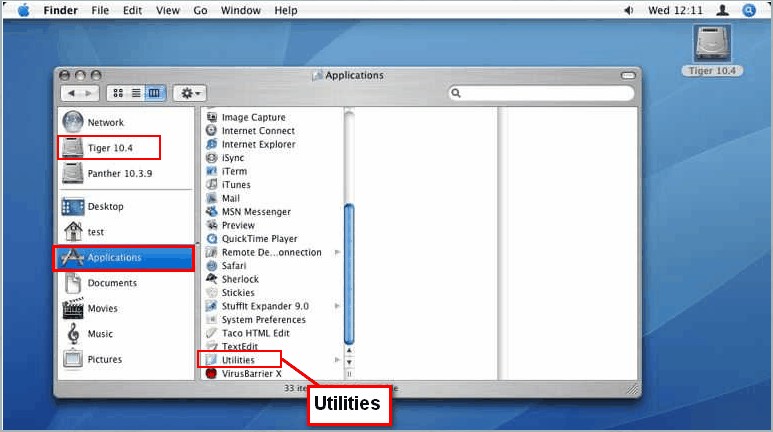Screen dimensions: 773x432
Task: Expand the Remote Desktop Connection folder arrow
Action: (x=337, y=252)
